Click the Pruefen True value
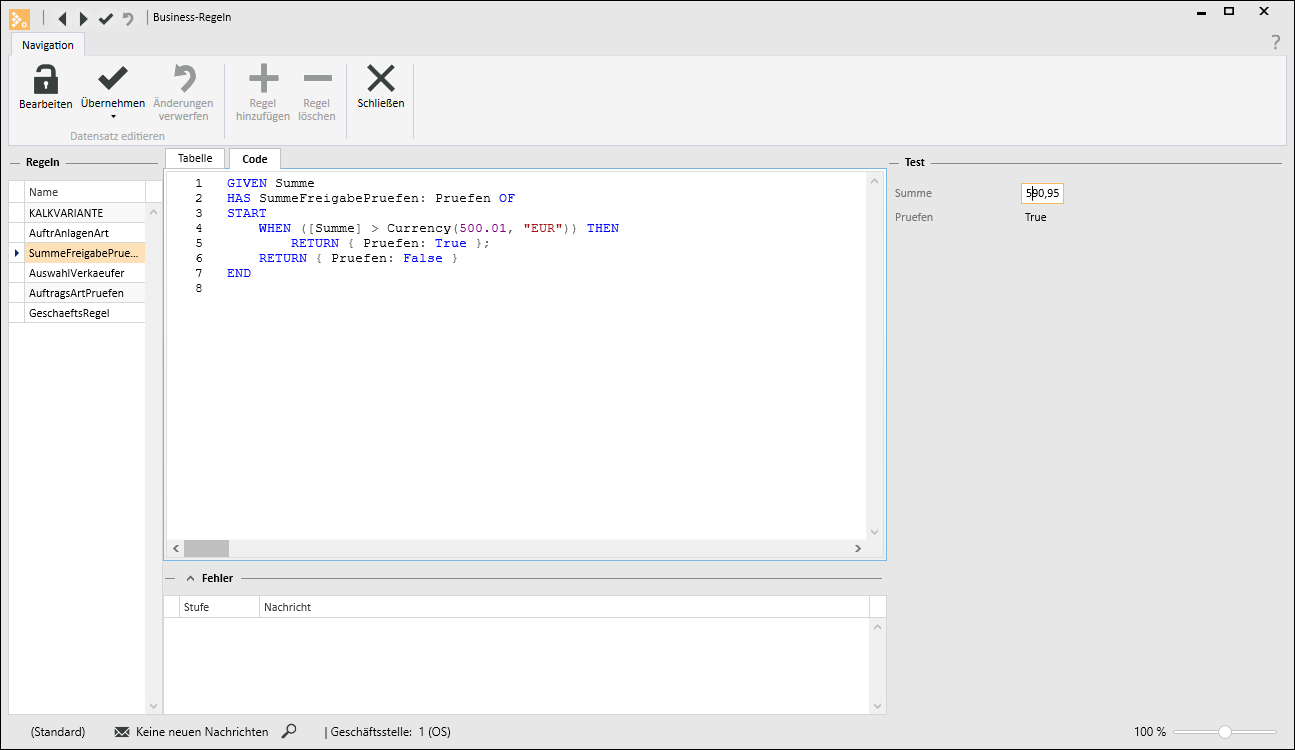The height and width of the screenshot is (750, 1295). tap(1035, 217)
